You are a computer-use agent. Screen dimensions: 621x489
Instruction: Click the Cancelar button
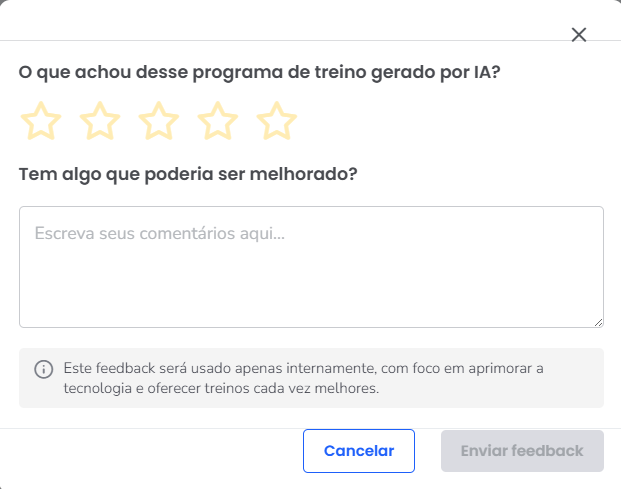click(x=359, y=451)
